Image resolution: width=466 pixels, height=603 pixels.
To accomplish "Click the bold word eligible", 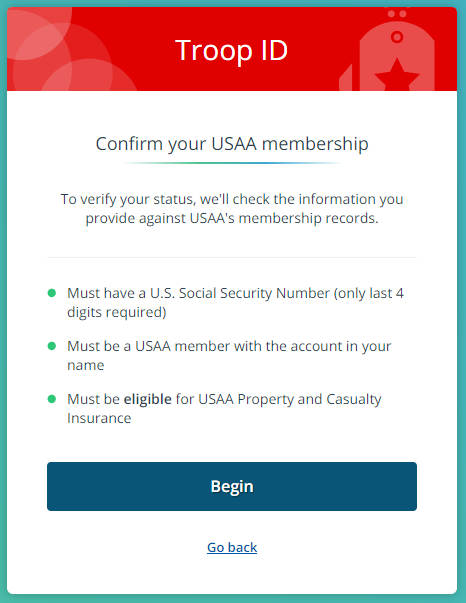I will tap(148, 399).
